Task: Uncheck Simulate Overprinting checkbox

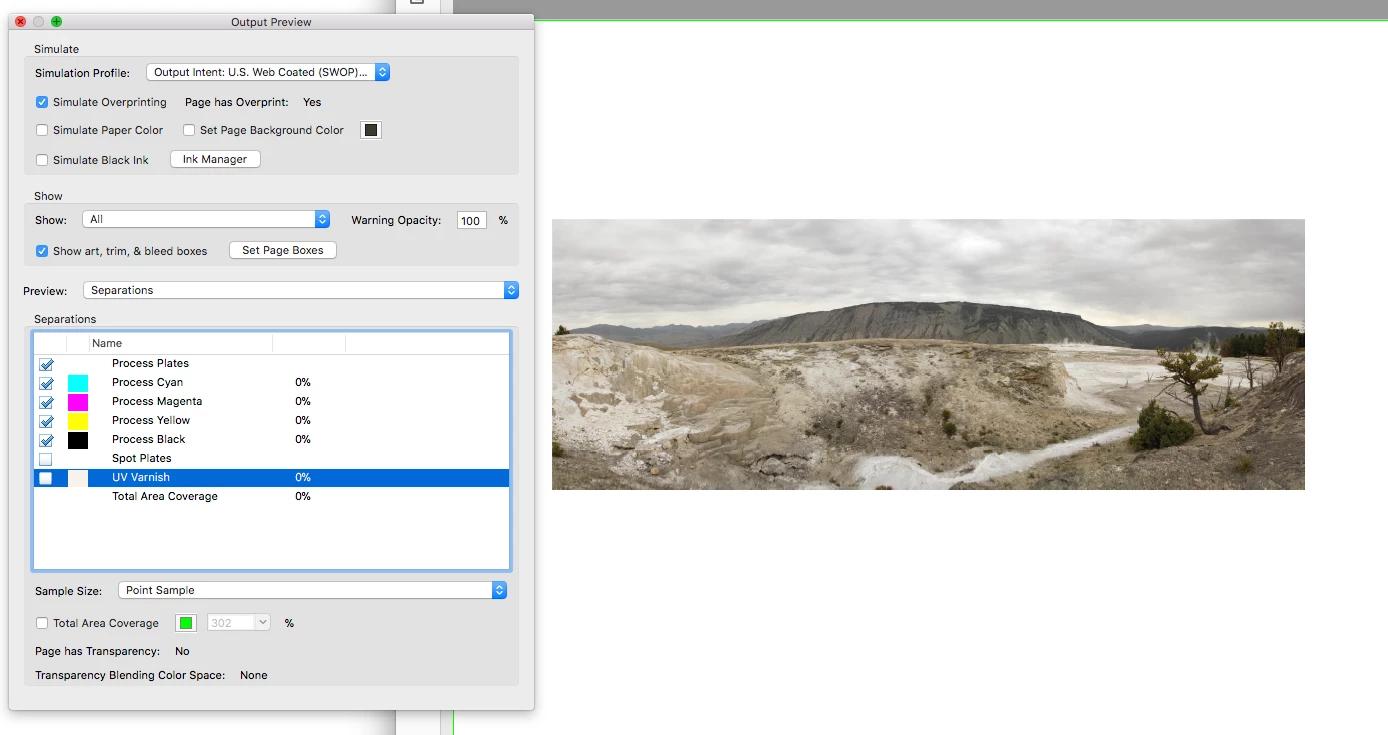Action: pos(42,102)
